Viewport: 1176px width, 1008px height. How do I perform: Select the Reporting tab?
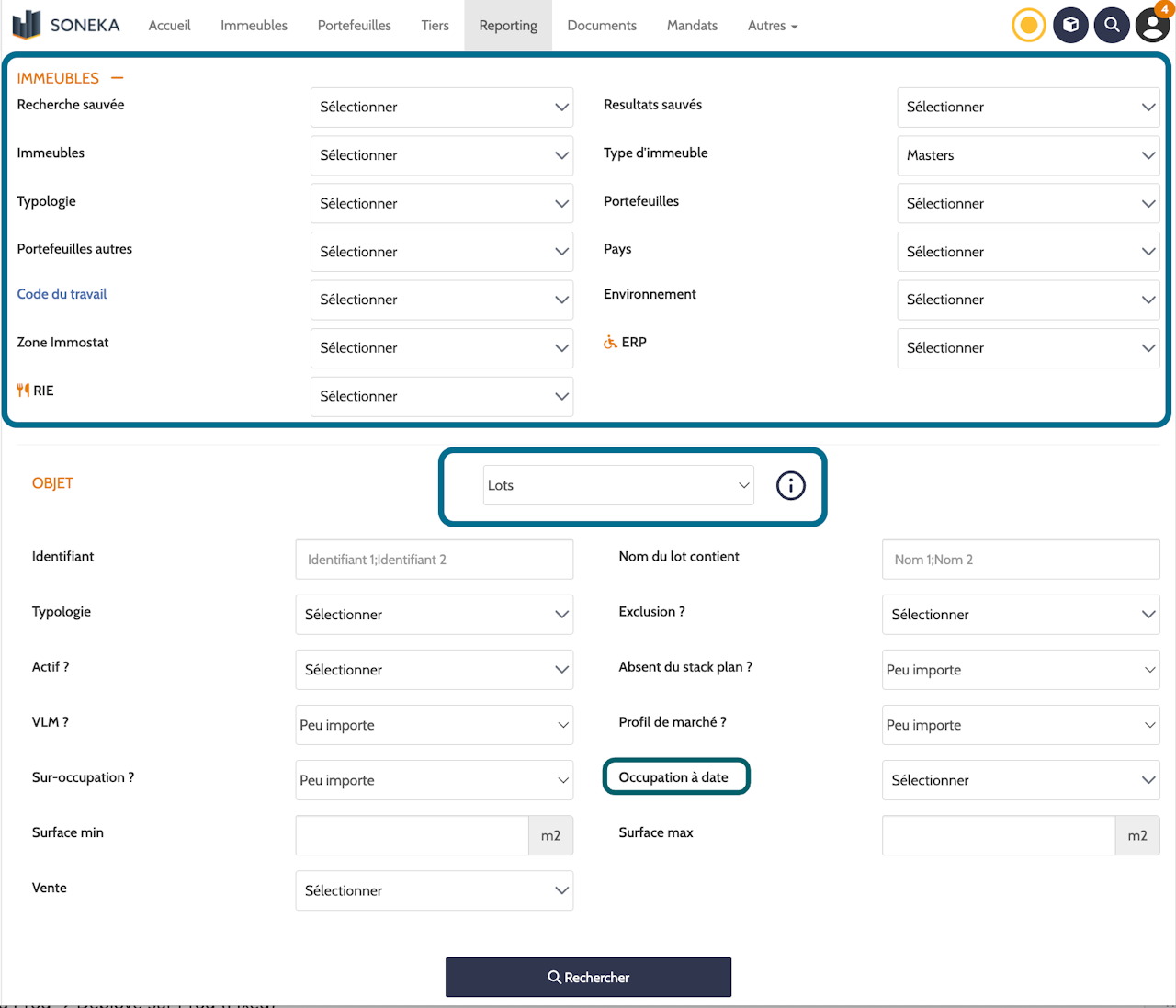tap(508, 25)
